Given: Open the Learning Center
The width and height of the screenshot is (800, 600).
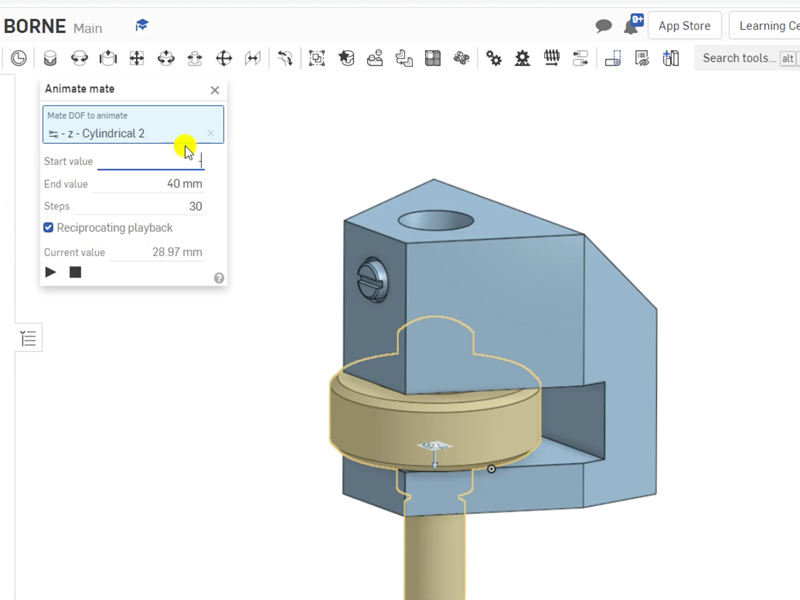Looking at the screenshot, I should click(765, 26).
